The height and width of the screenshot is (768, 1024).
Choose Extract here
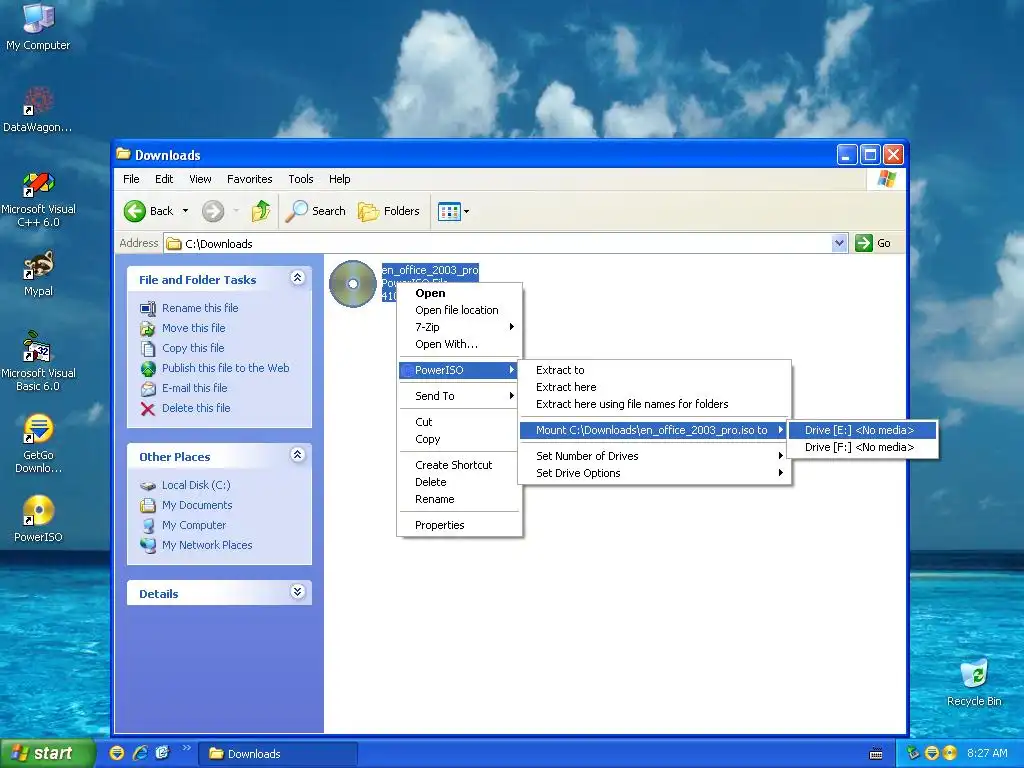pos(654,387)
